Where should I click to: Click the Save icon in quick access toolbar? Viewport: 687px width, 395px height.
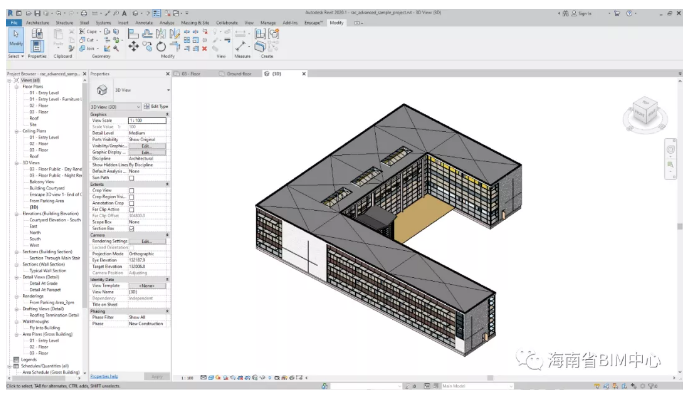37,14
